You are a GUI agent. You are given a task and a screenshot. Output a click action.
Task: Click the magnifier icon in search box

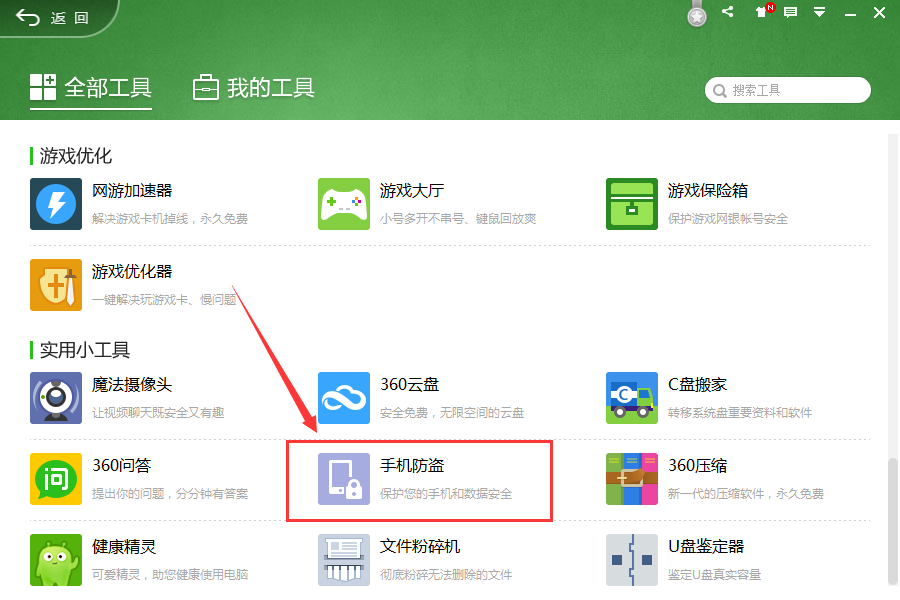[719, 91]
